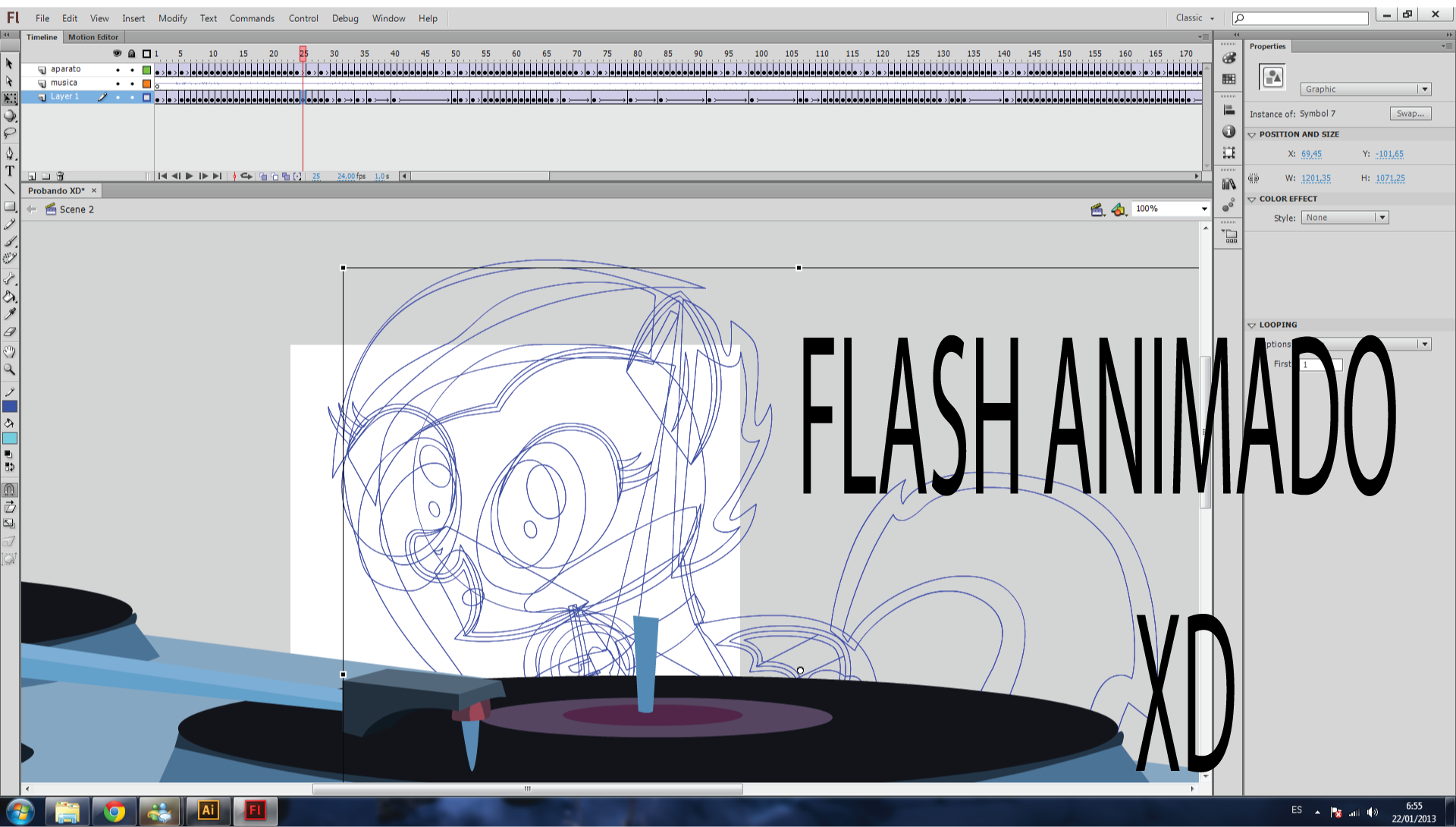Open the Library panel books icon
This screenshot has width=1456, height=827.
point(1229,184)
